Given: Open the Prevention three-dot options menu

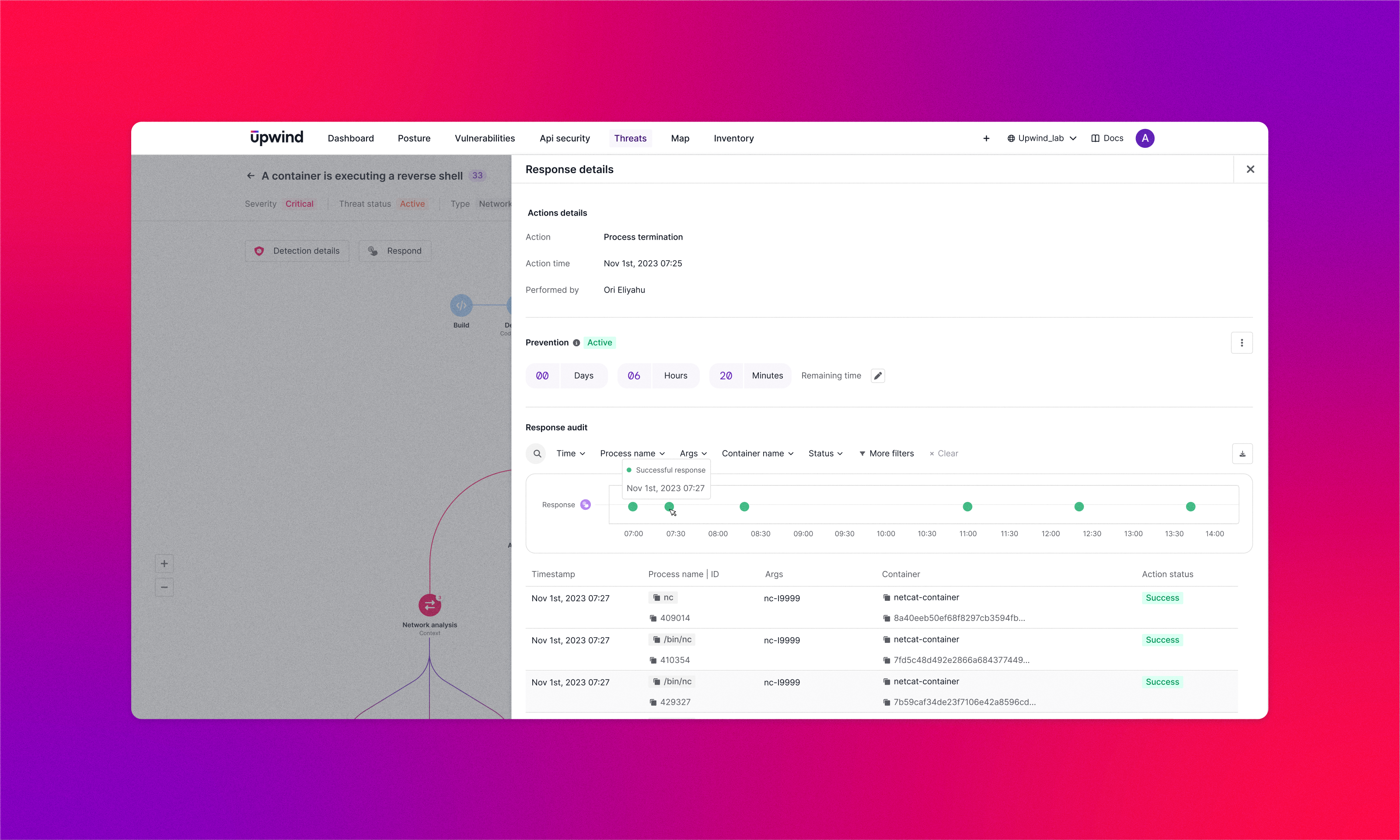Looking at the screenshot, I should coord(1242,342).
